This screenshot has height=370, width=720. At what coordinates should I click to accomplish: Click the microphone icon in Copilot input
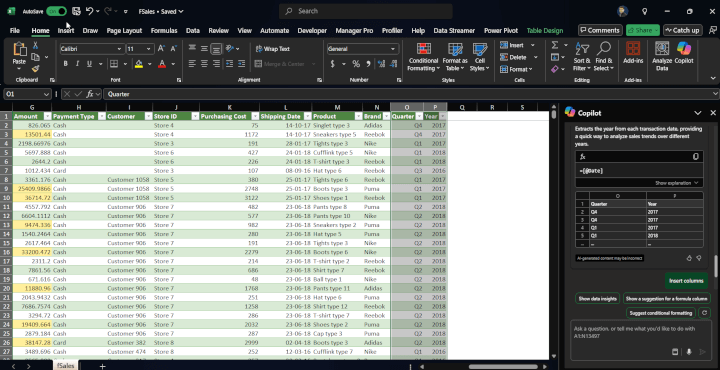tap(689, 352)
